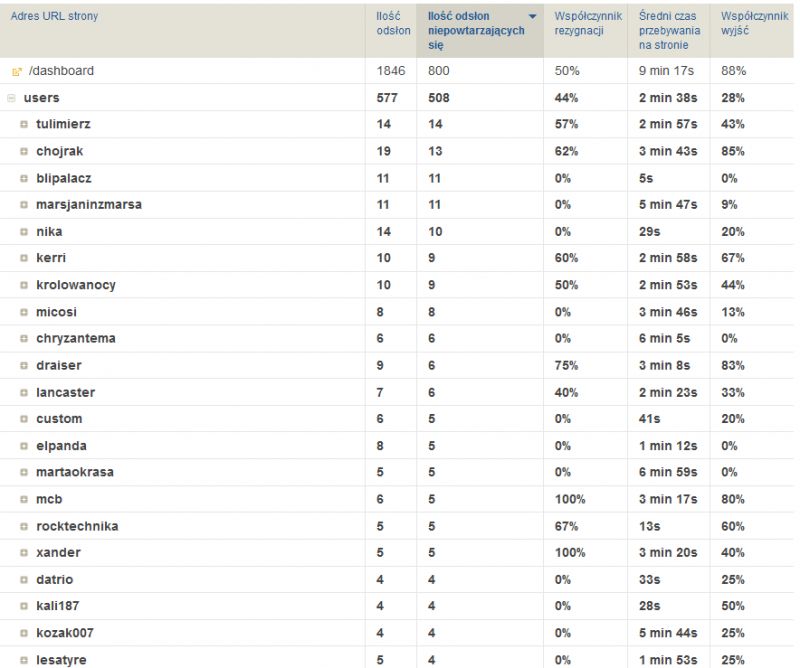Select the kerri label
800x668 pixels.
coord(51,258)
